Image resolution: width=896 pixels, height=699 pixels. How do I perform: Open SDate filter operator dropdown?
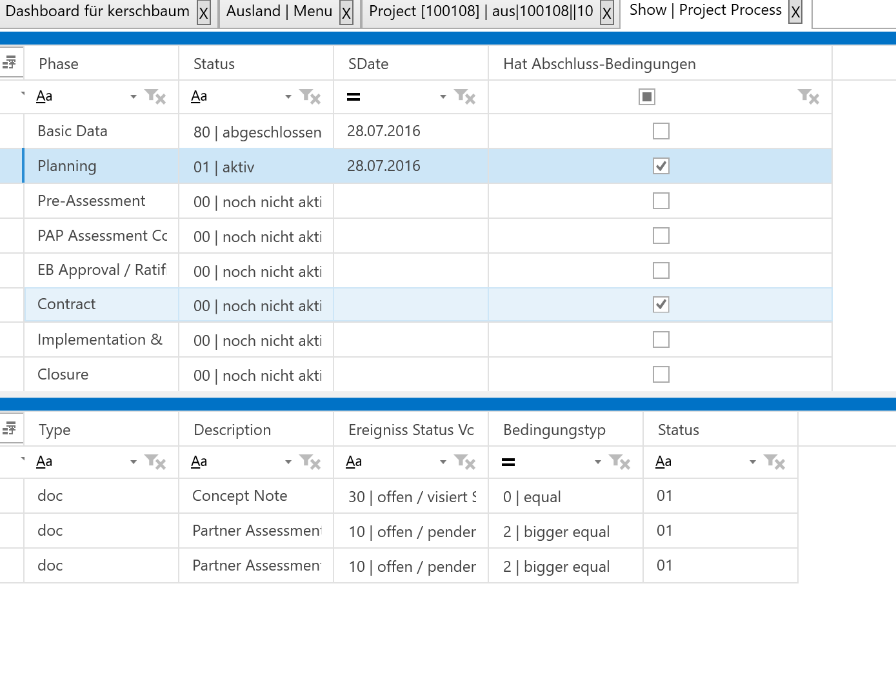tap(443, 97)
